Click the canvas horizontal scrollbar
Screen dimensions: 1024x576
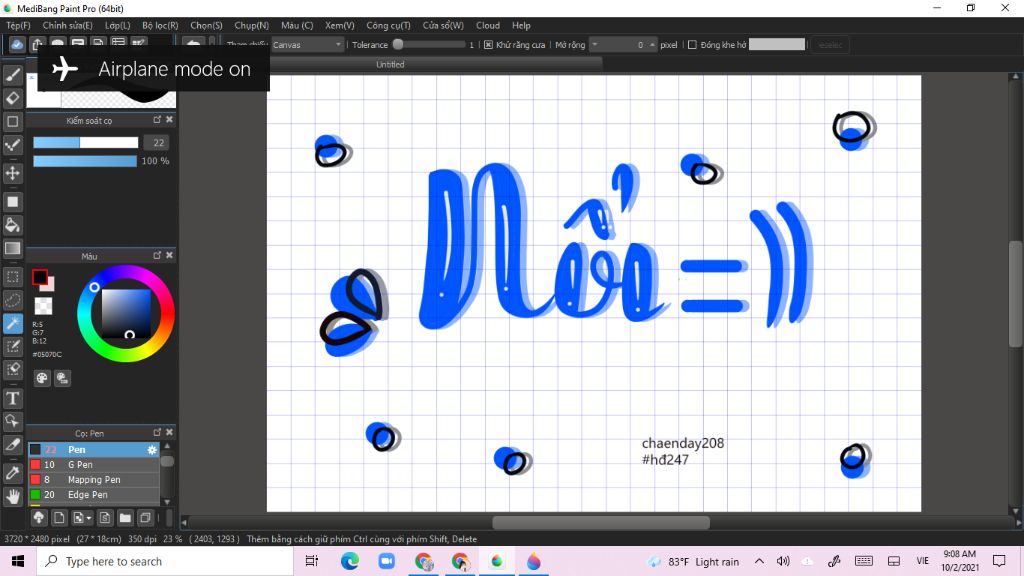click(600, 522)
